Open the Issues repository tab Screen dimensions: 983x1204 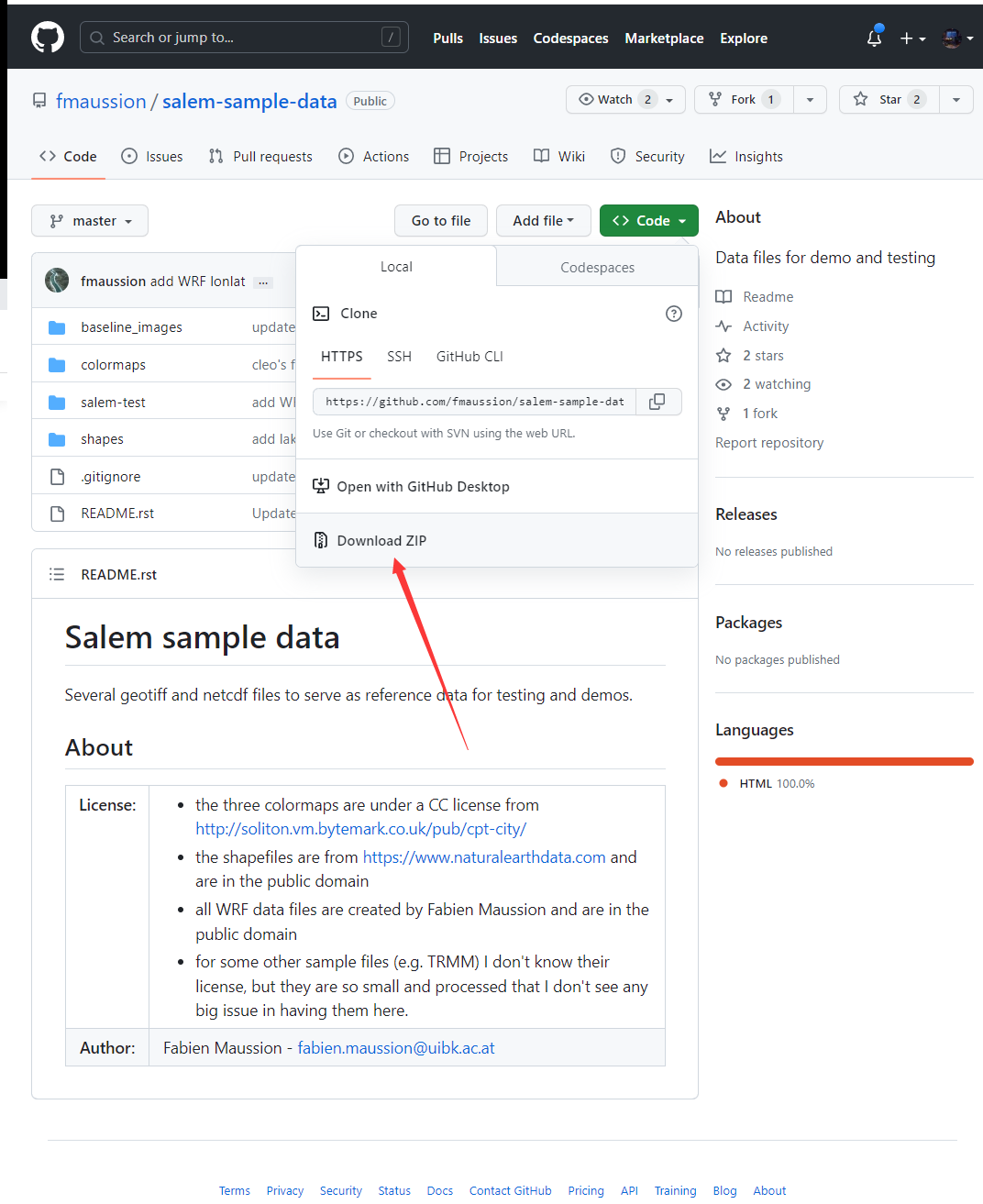tap(152, 157)
